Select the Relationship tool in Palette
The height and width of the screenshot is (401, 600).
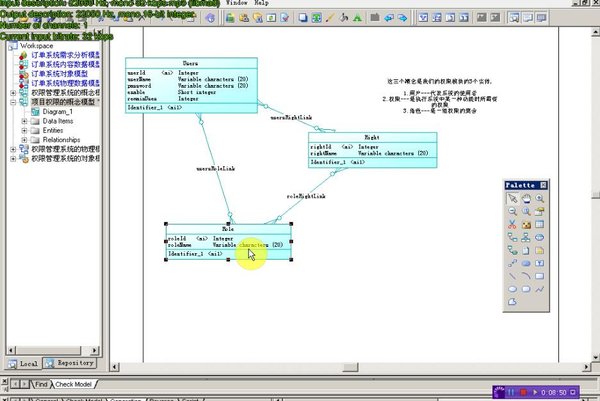click(512, 237)
